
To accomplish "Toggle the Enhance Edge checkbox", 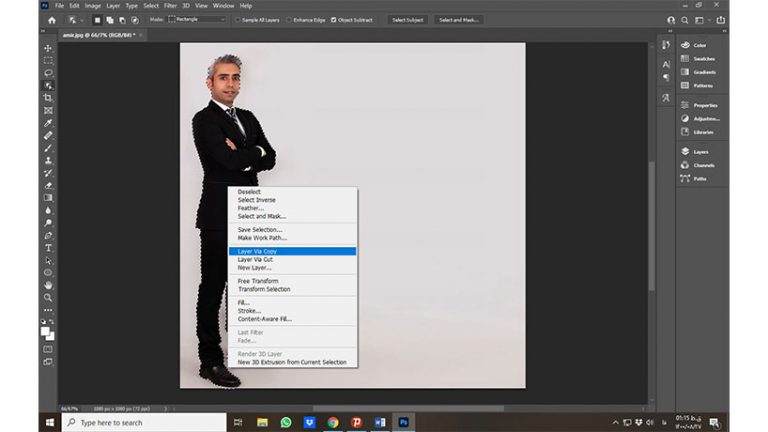I will (288, 19).
